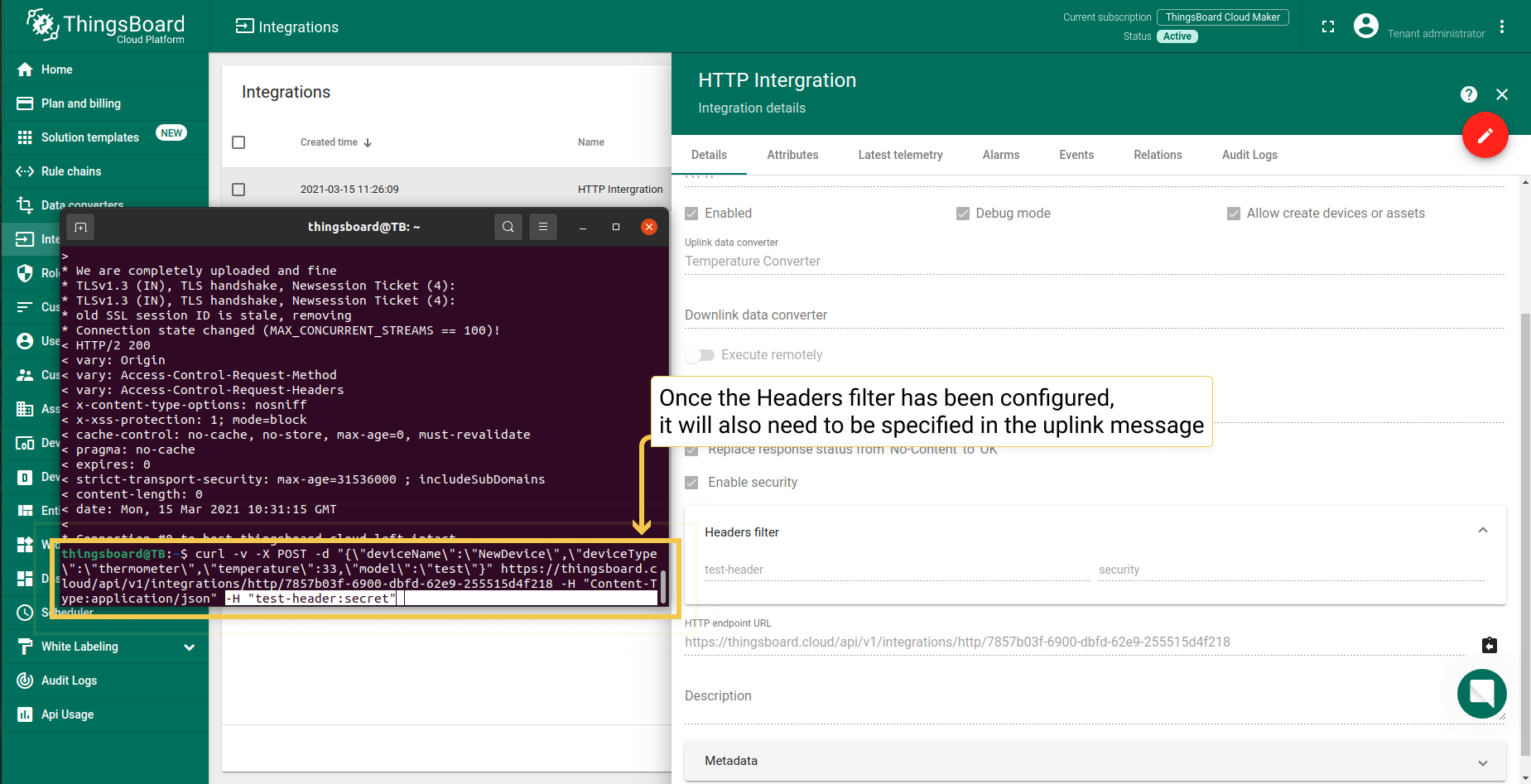Select all integrations header checkbox
Image resolution: width=1531 pixels, height=784 pixels.
point(238,142)
